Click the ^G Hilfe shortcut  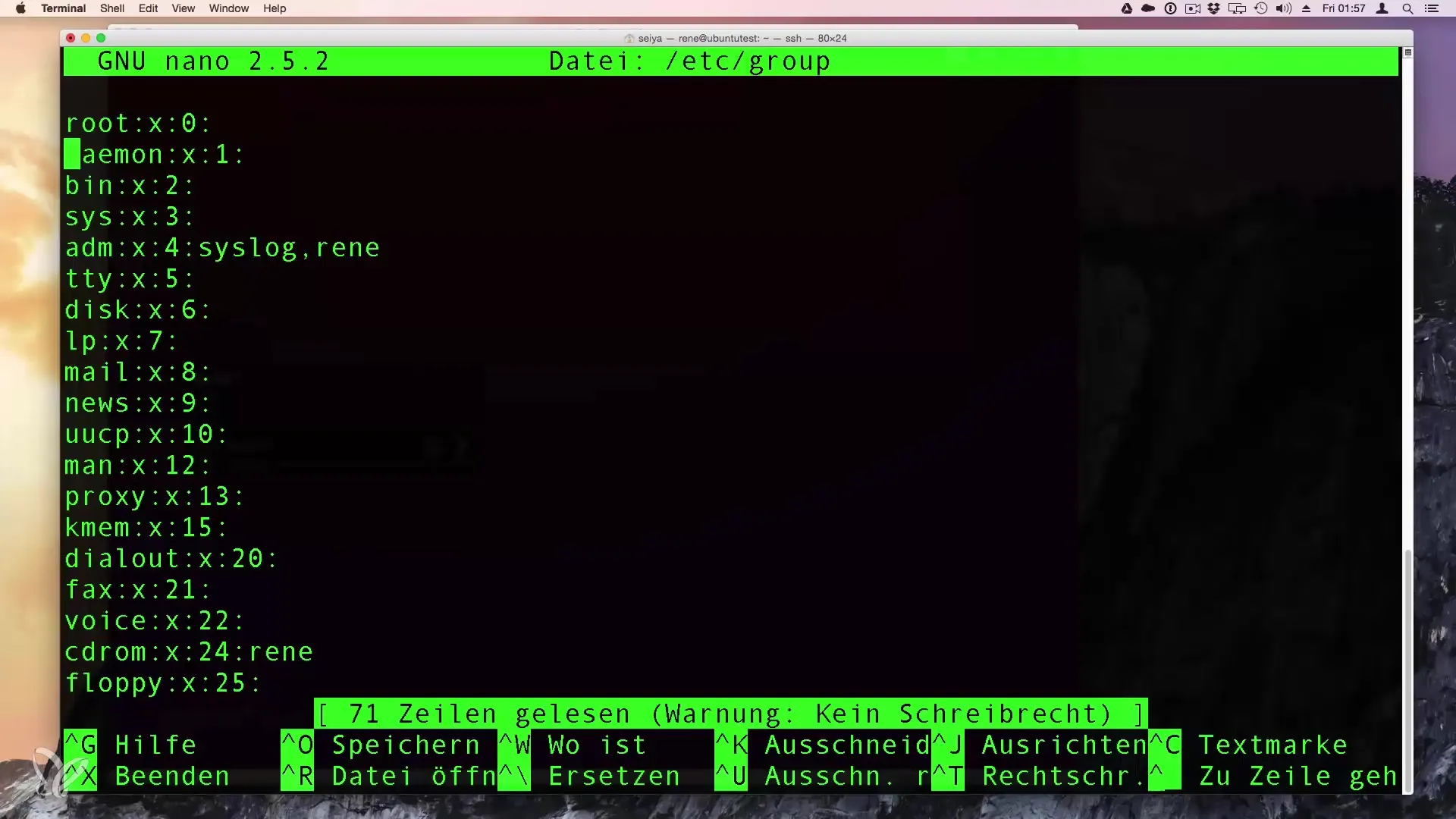coord(130,745)
